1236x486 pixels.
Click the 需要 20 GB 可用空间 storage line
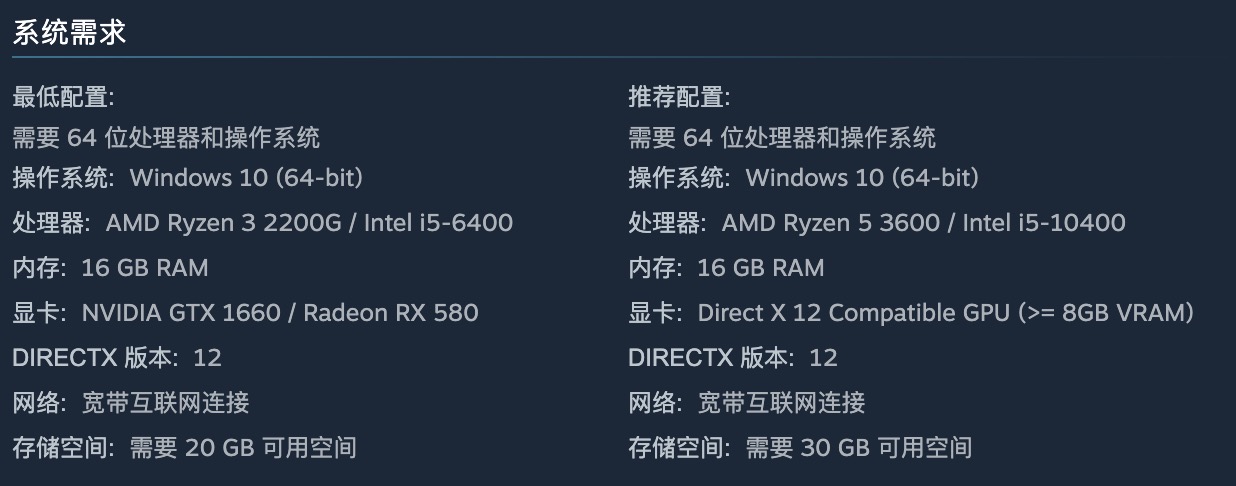click(184, 447)
